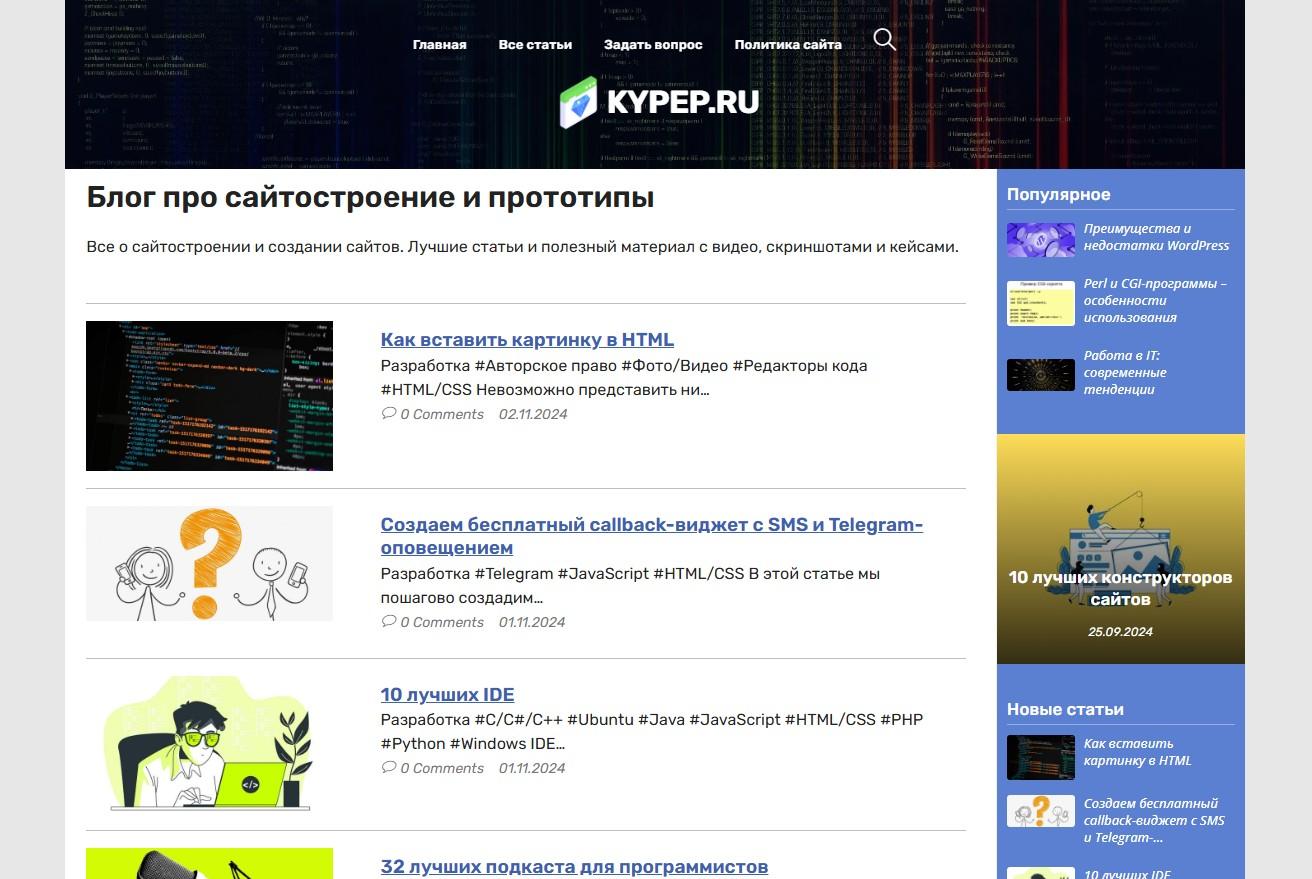Open Политика сайта menu link
The width and height of the screenshot is (1312, 879).
(x=788, y=45)
